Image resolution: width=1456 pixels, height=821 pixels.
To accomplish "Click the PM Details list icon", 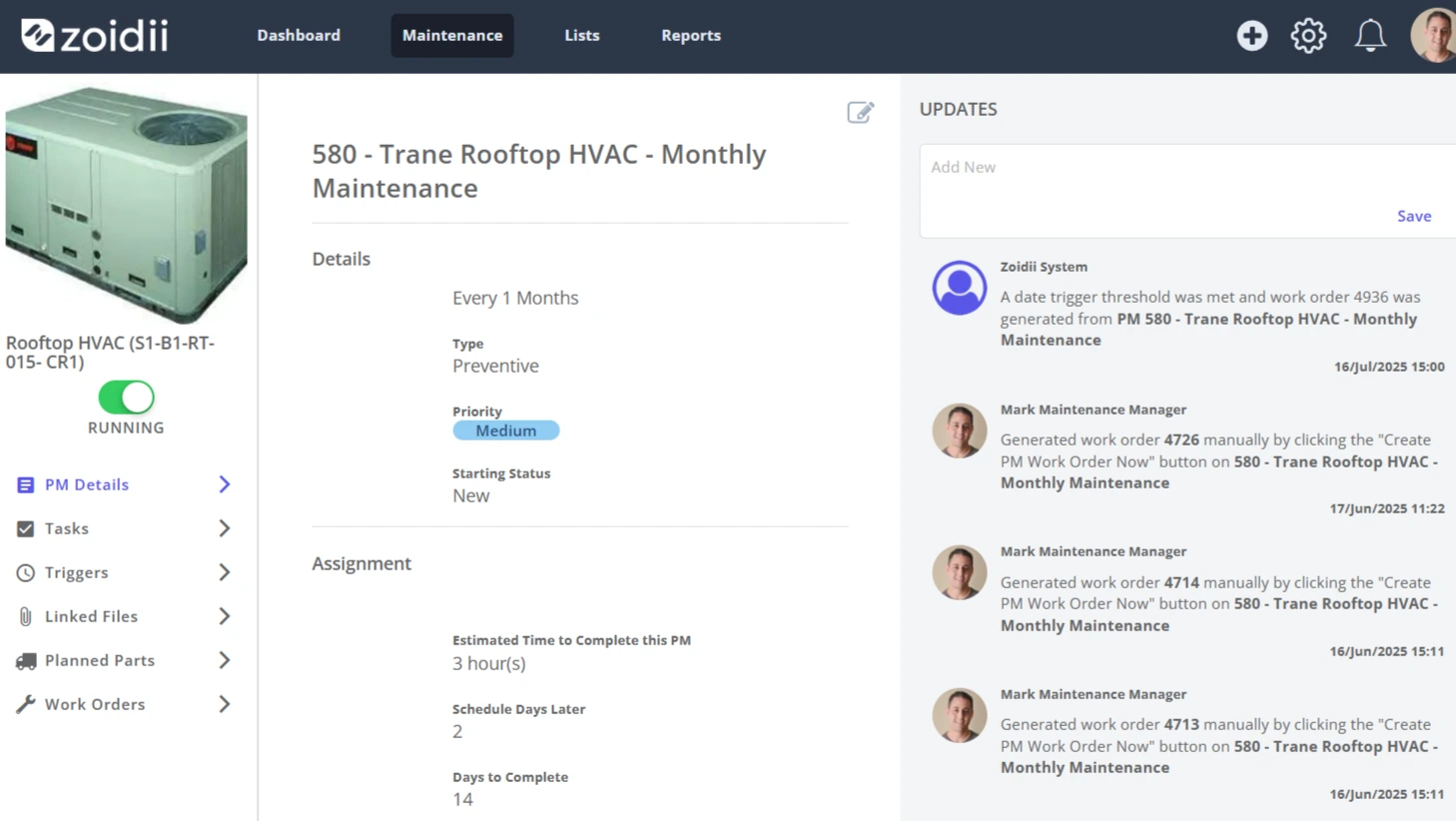I will 26,484.
